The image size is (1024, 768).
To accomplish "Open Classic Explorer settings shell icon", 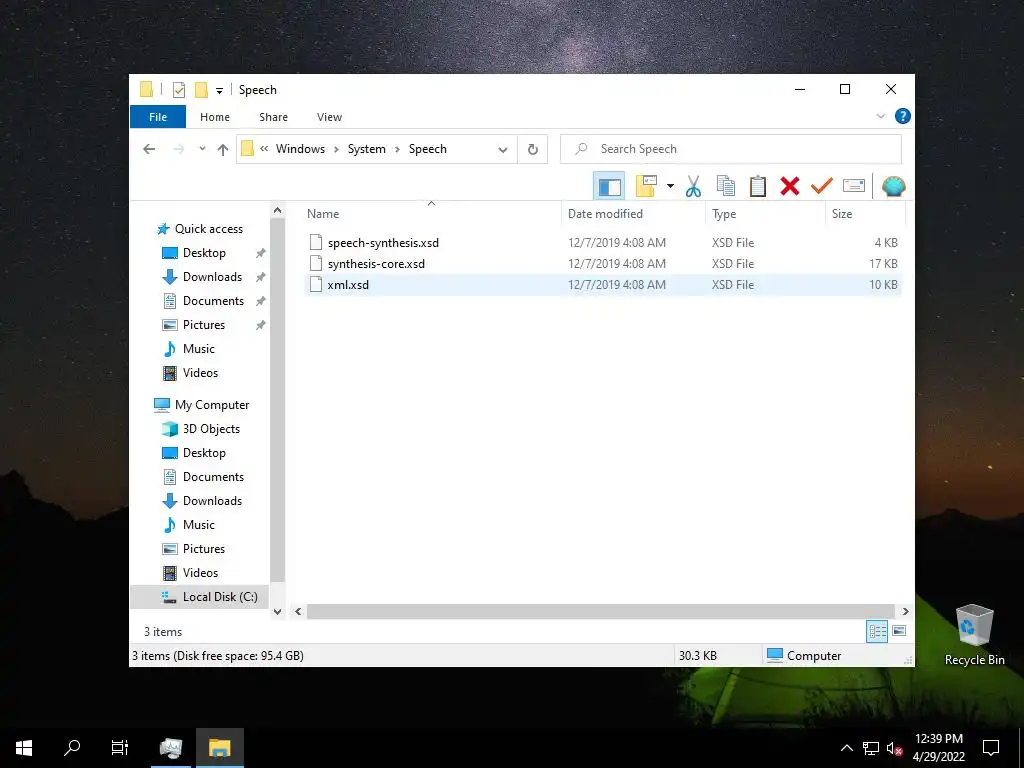I will click(893, 187).
